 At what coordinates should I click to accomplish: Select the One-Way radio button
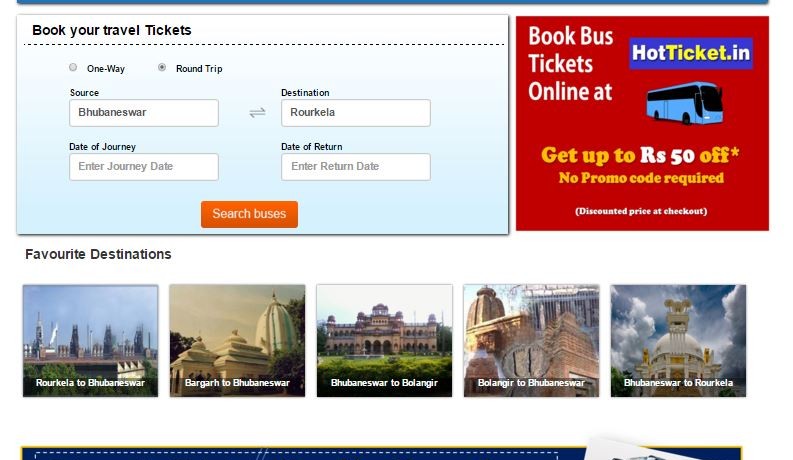pos(73,67)
